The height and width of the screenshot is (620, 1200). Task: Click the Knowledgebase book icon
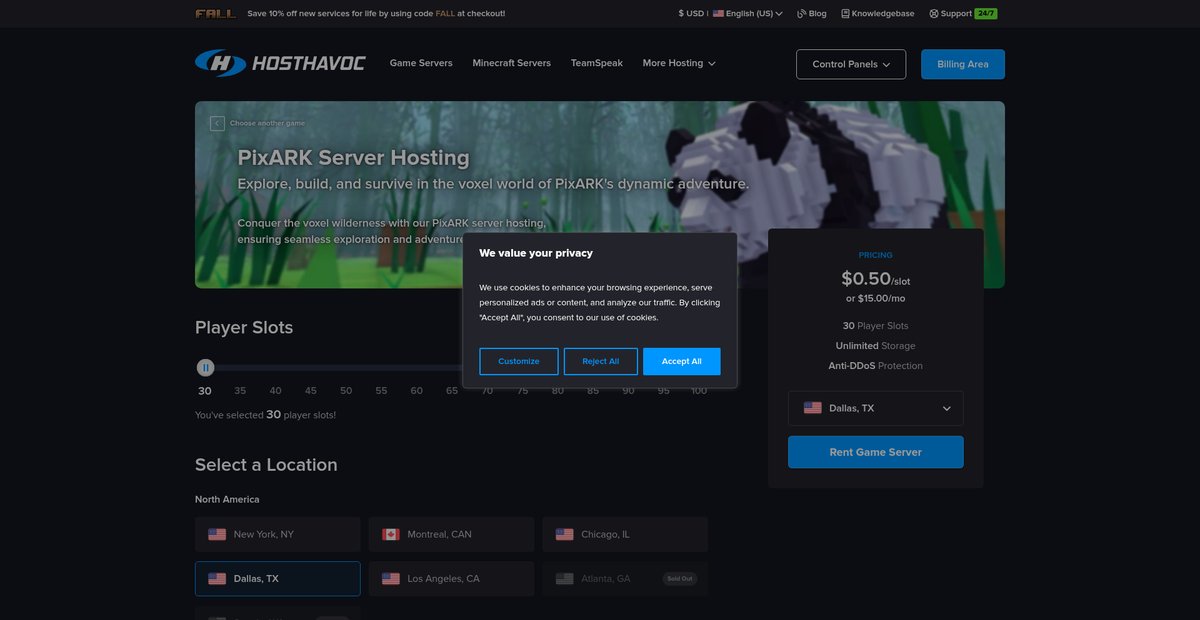(845, 14)
